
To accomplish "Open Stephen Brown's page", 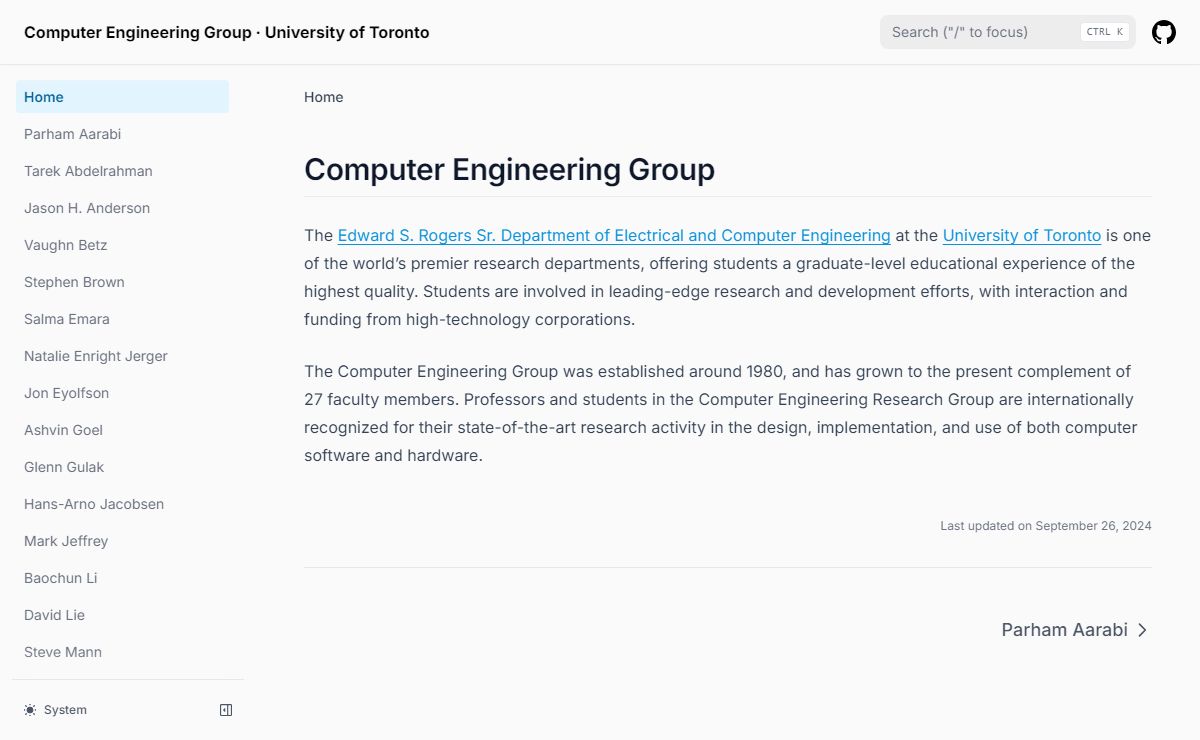I will pos(122,282).
